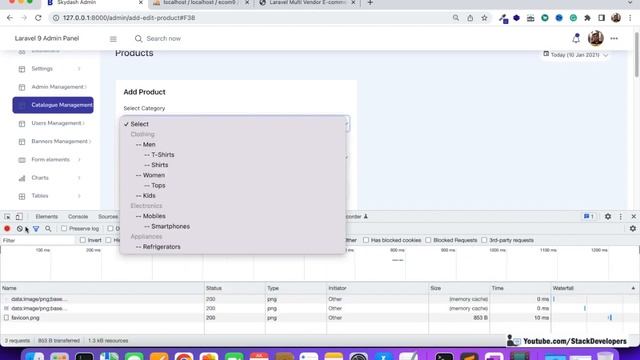Bookmark this page with the star icon

click(x=484, y=18)
